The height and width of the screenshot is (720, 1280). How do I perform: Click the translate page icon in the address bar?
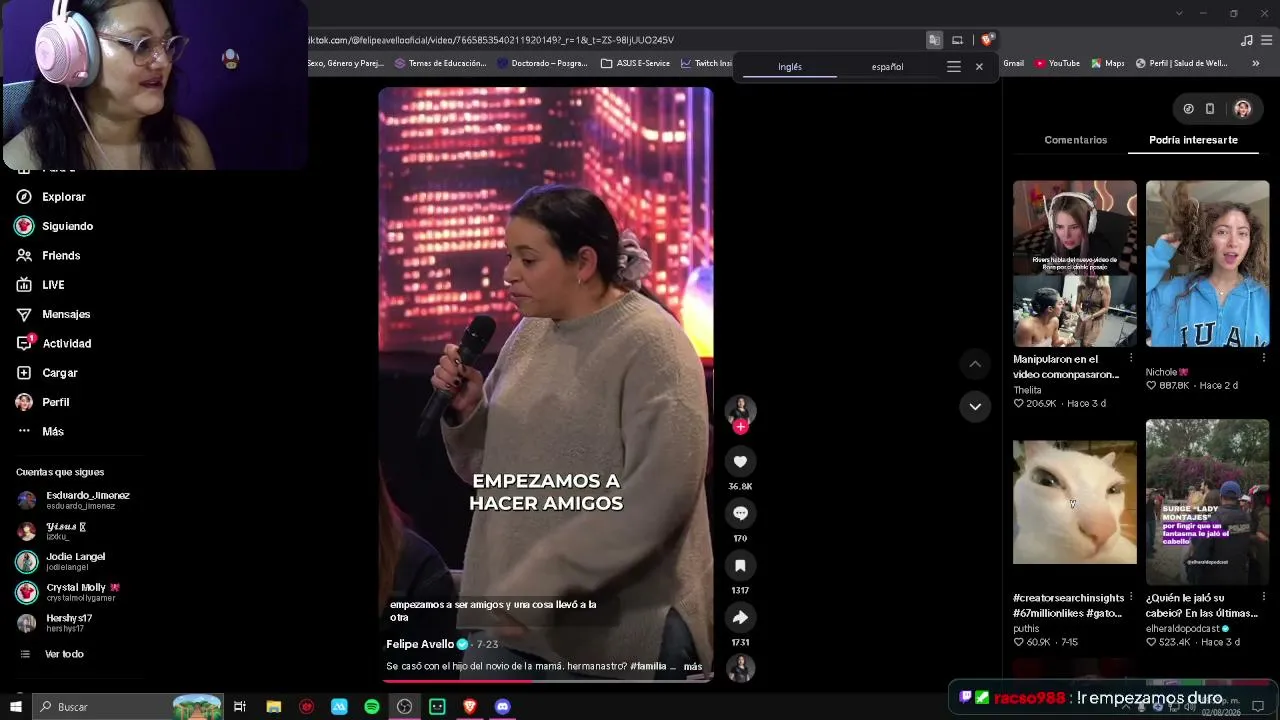tap(934, 40)
